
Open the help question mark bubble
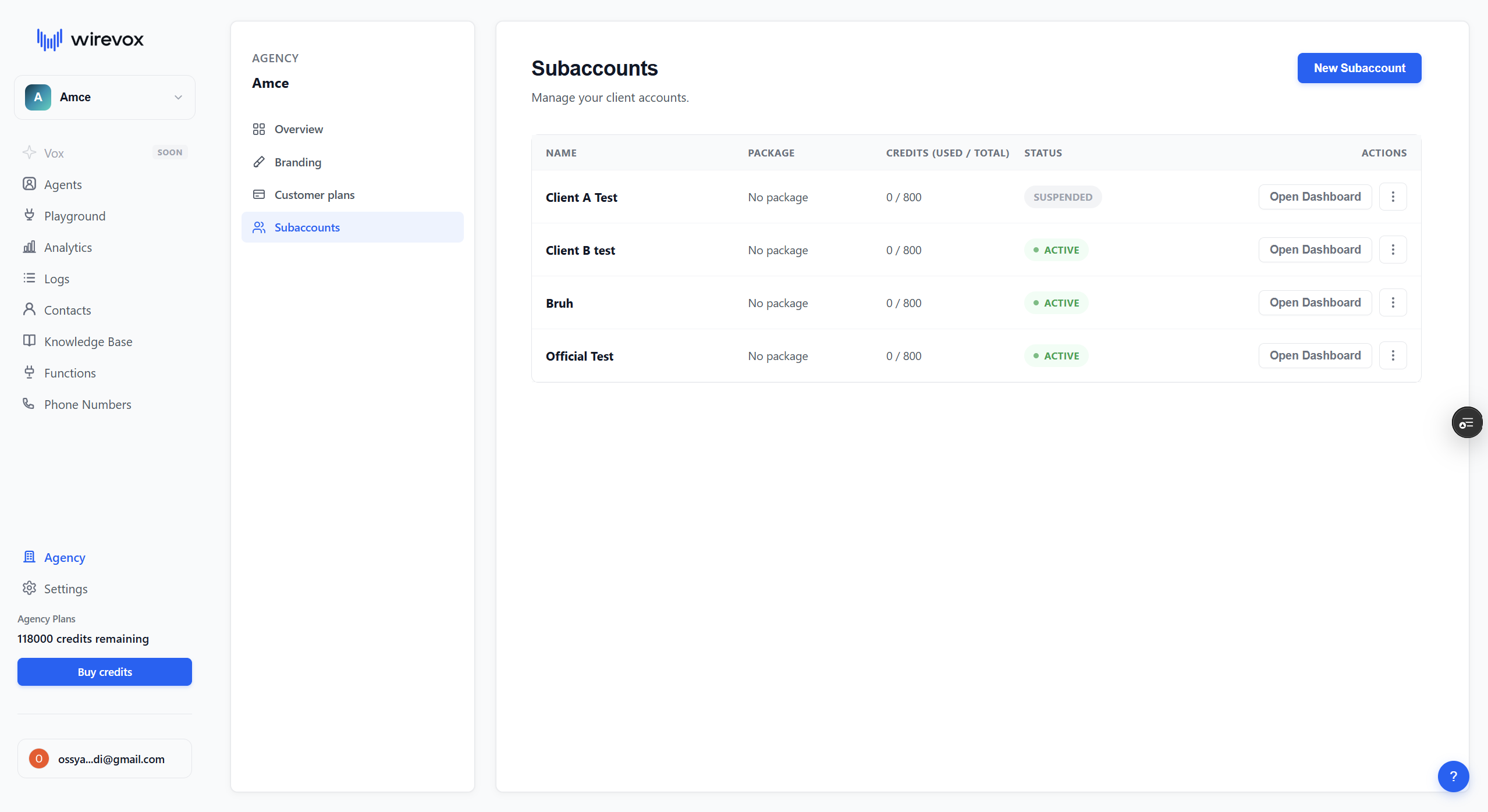click(1453, 776)
